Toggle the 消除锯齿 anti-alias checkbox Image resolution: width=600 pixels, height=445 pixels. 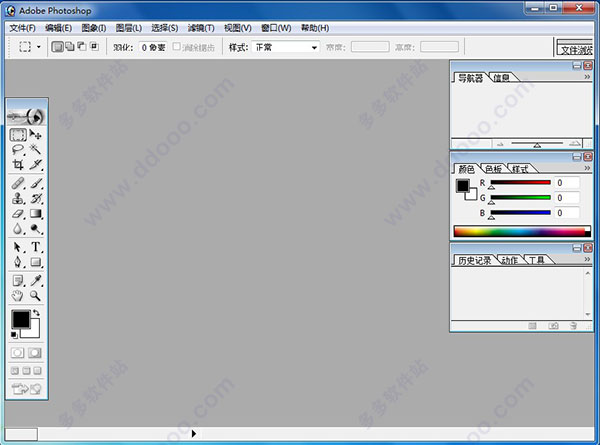176,46
